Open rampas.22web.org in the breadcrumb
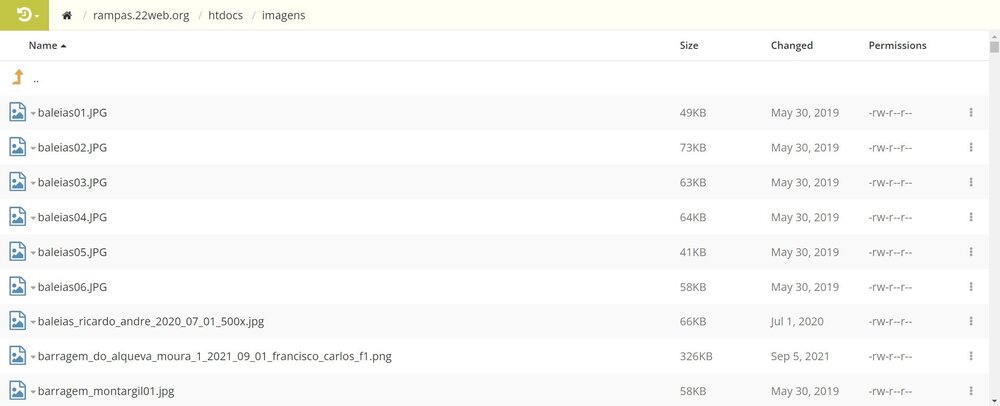The image size is (1000, 406). (x=141, y=15)
